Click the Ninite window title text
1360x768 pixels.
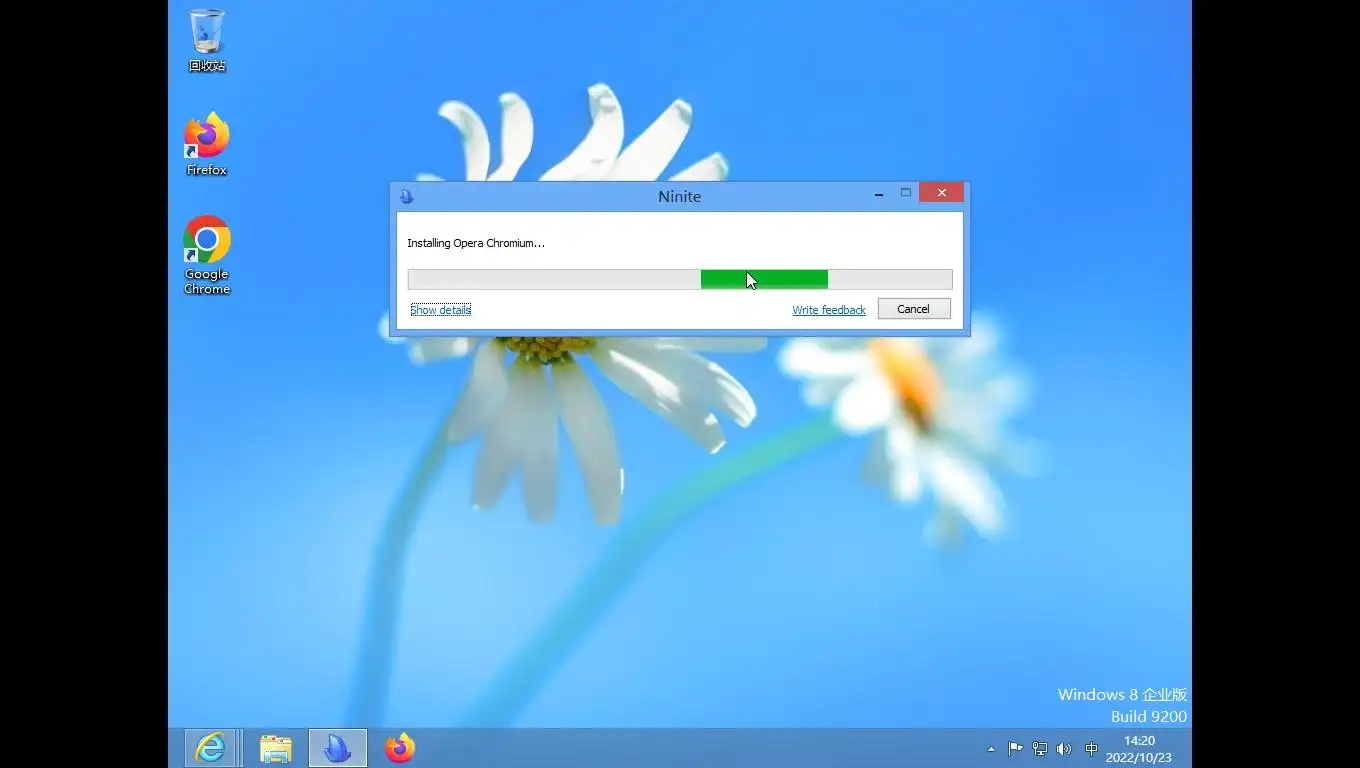tap(679, 196)
